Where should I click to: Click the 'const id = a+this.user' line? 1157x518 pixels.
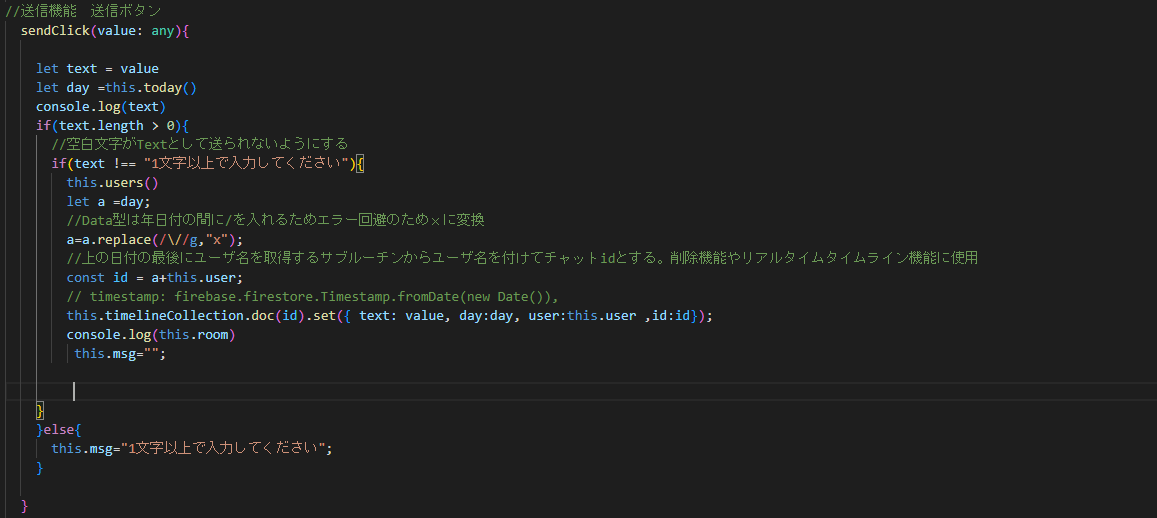click(154, 278)
